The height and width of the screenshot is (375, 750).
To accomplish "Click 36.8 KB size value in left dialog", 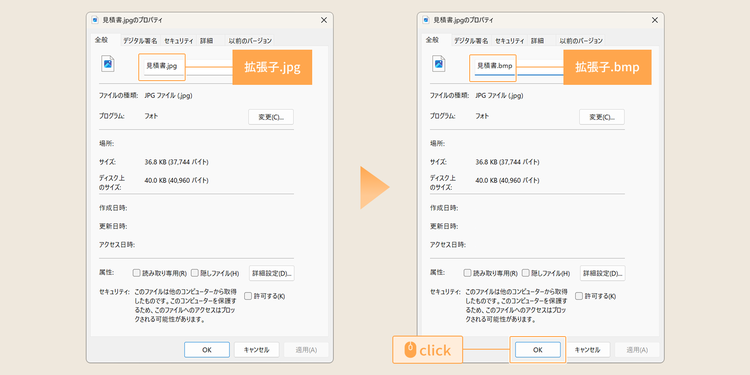I will point(176,162).
